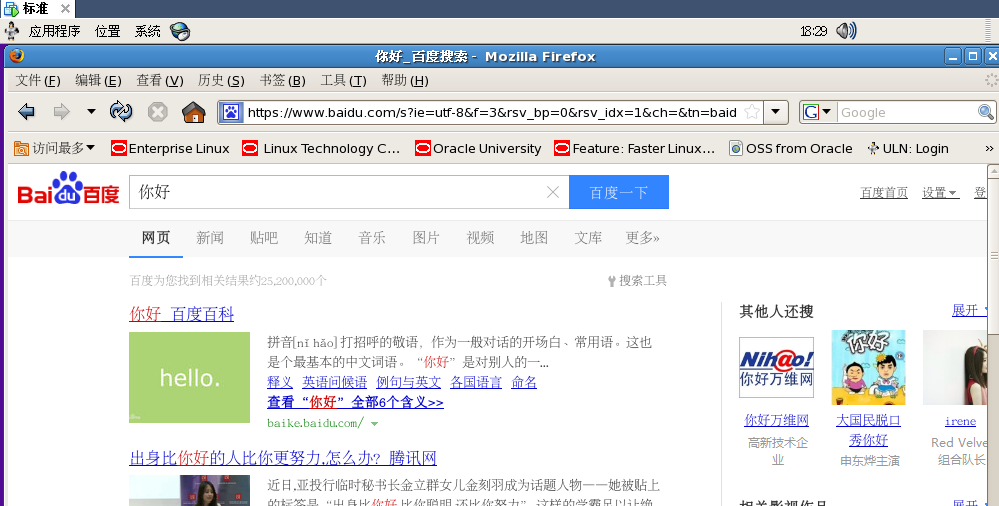Open the 文件(F) menu

point(38,80)
